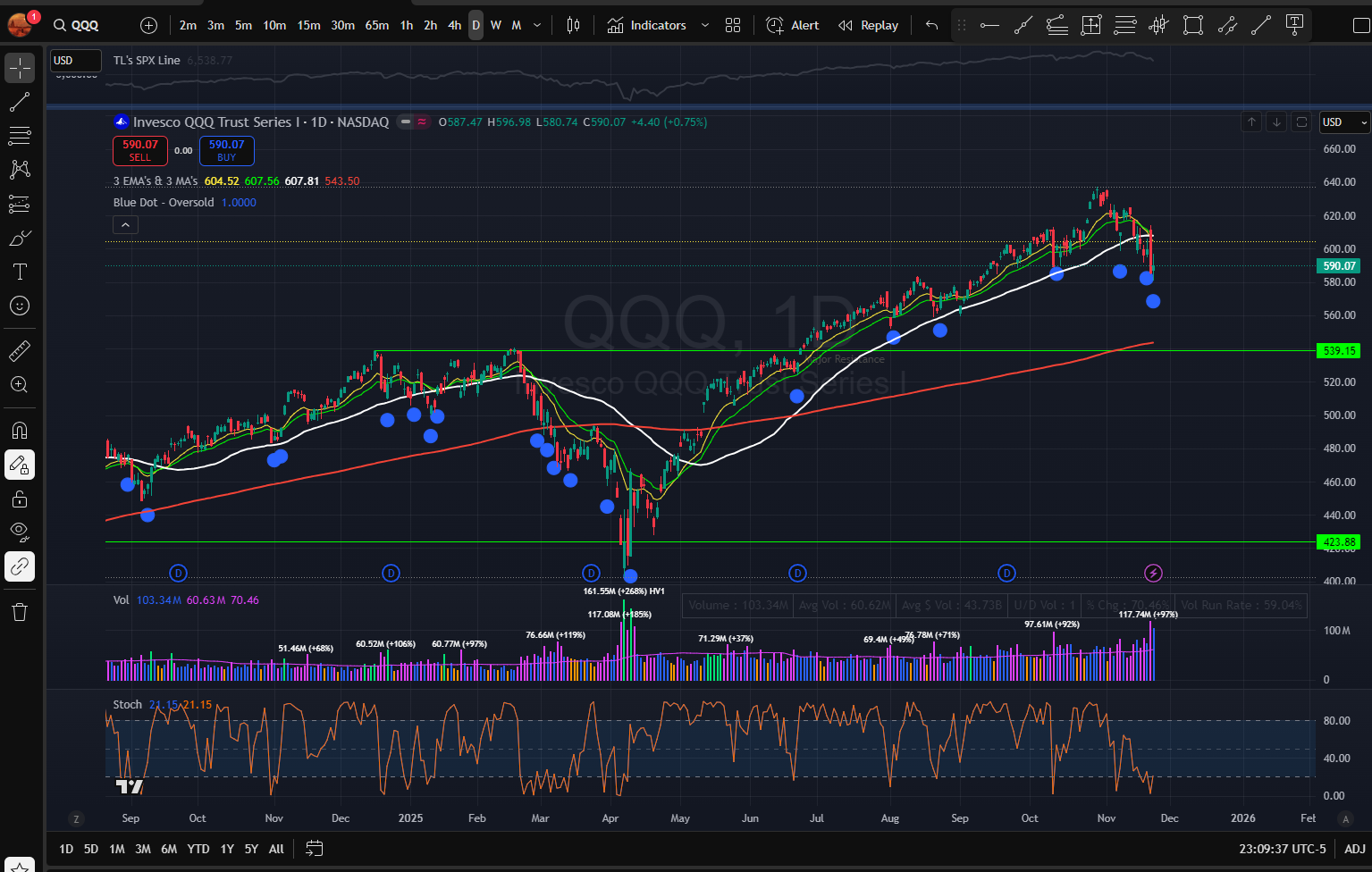Open the forecasting and measurement tools
Viewport: 1372px width, 872px height.
20,204
